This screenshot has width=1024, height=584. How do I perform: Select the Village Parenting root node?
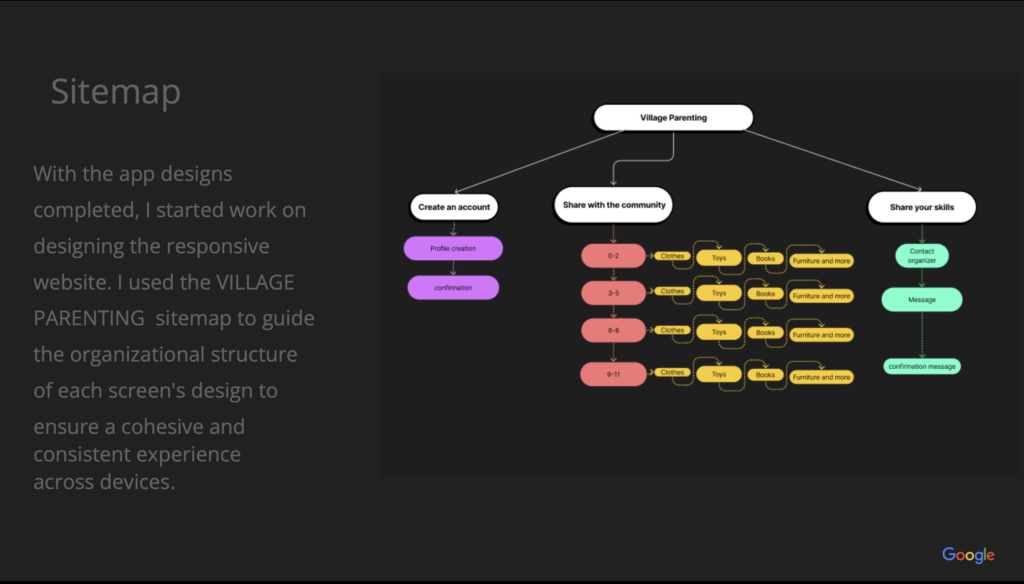[x=673, y=118]
